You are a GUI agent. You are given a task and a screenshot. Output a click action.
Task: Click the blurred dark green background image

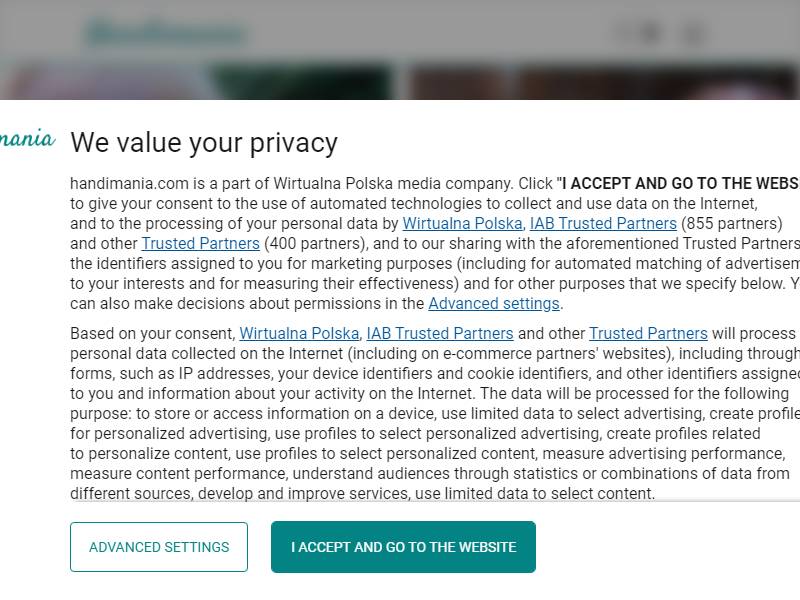point(301,82)
